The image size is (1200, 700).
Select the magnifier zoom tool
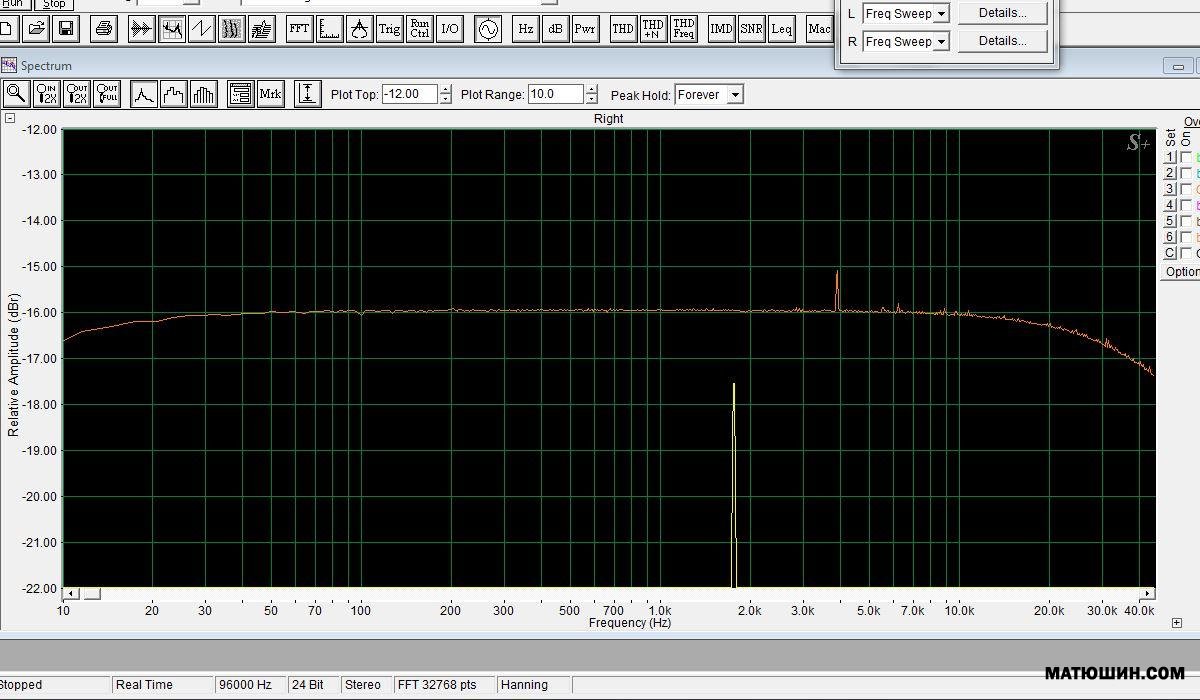coord(16,95)
